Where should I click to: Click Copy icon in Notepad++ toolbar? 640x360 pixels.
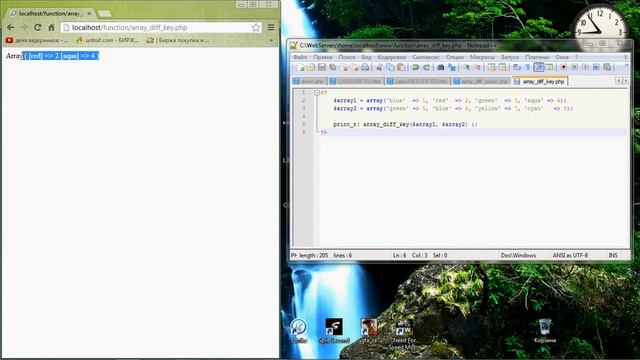[390, 67]
